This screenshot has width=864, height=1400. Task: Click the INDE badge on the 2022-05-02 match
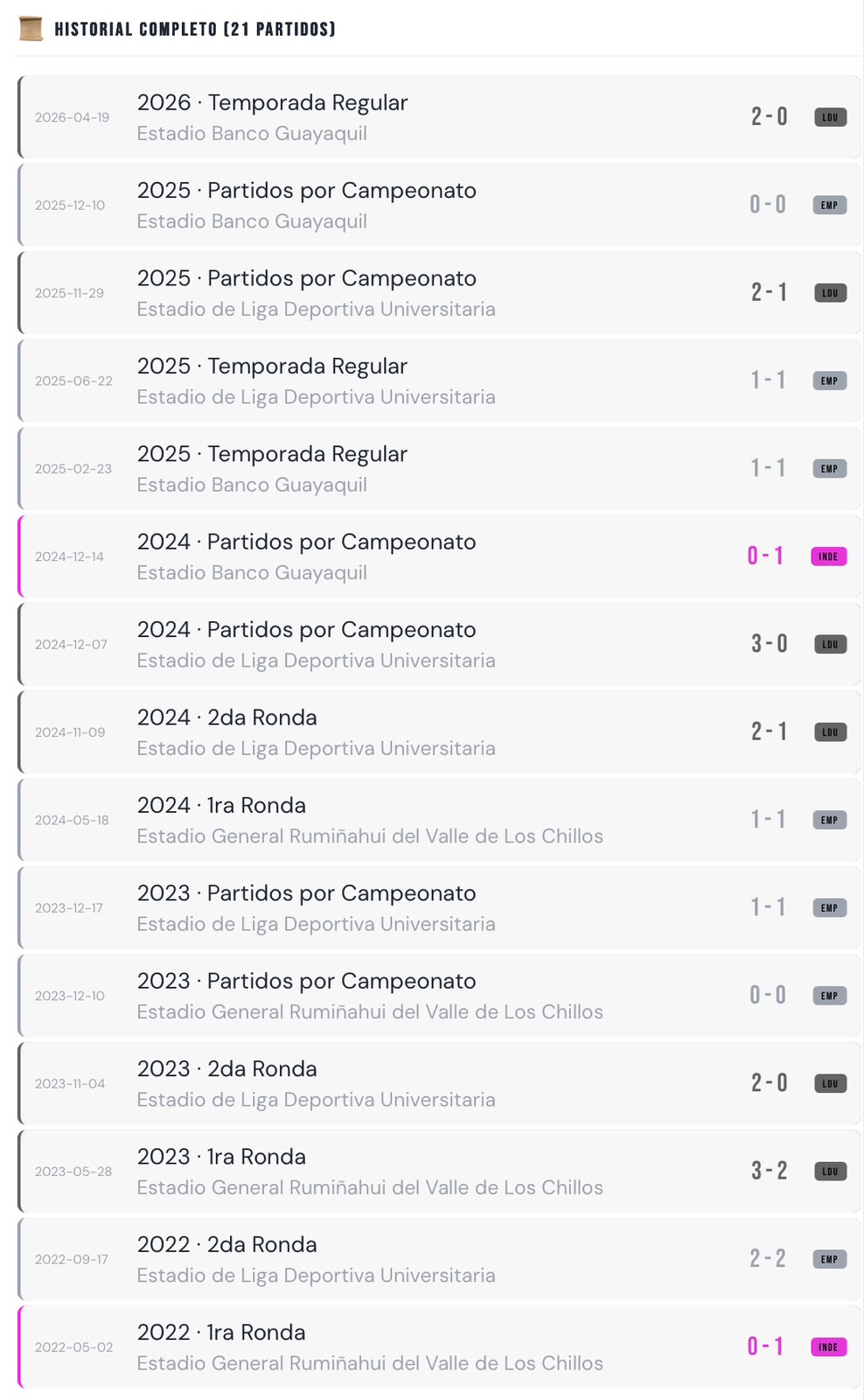828,1347
